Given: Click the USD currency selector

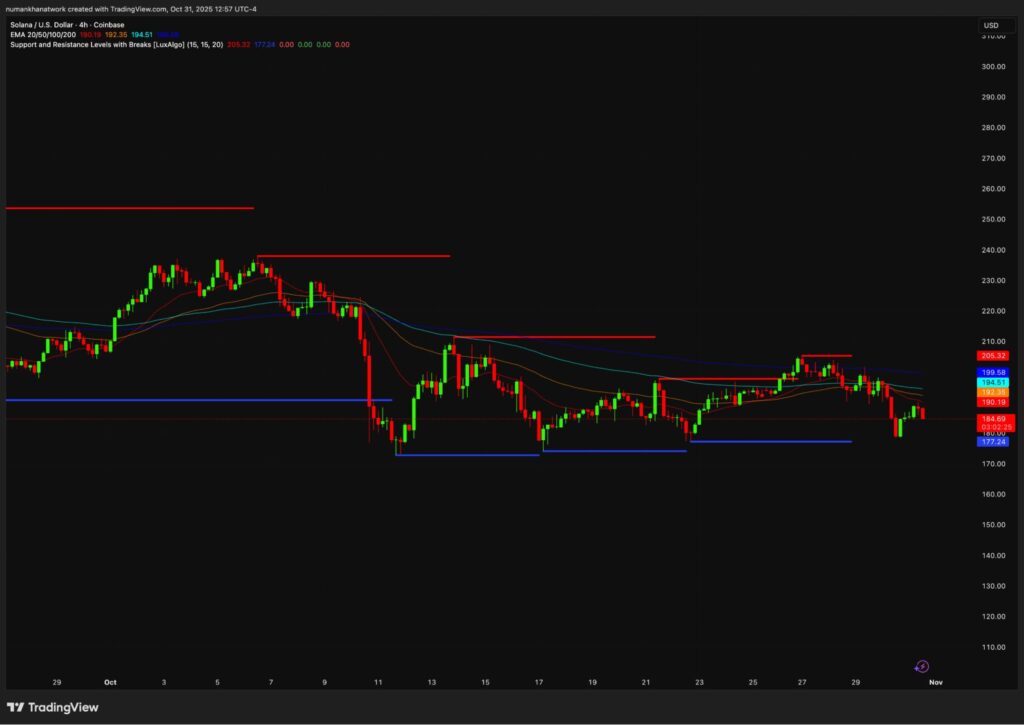Looking at the screenshot, I should click(991, 25).
